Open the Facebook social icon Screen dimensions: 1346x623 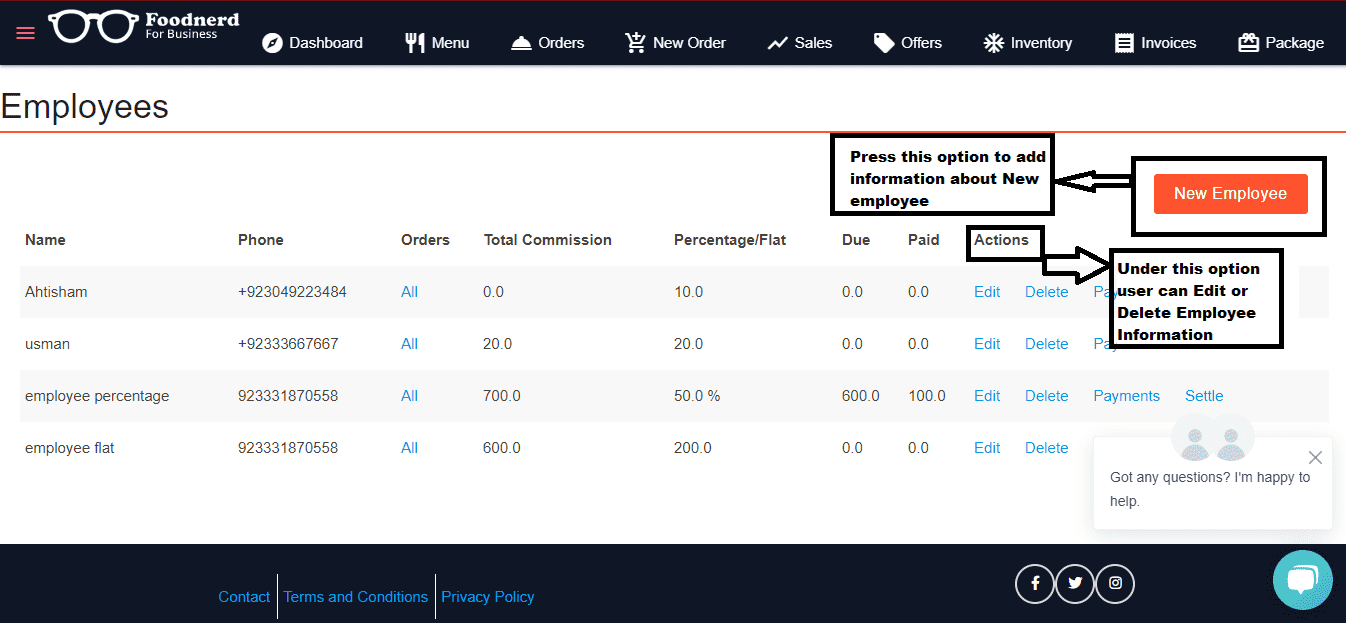(x=1035, y=584)
